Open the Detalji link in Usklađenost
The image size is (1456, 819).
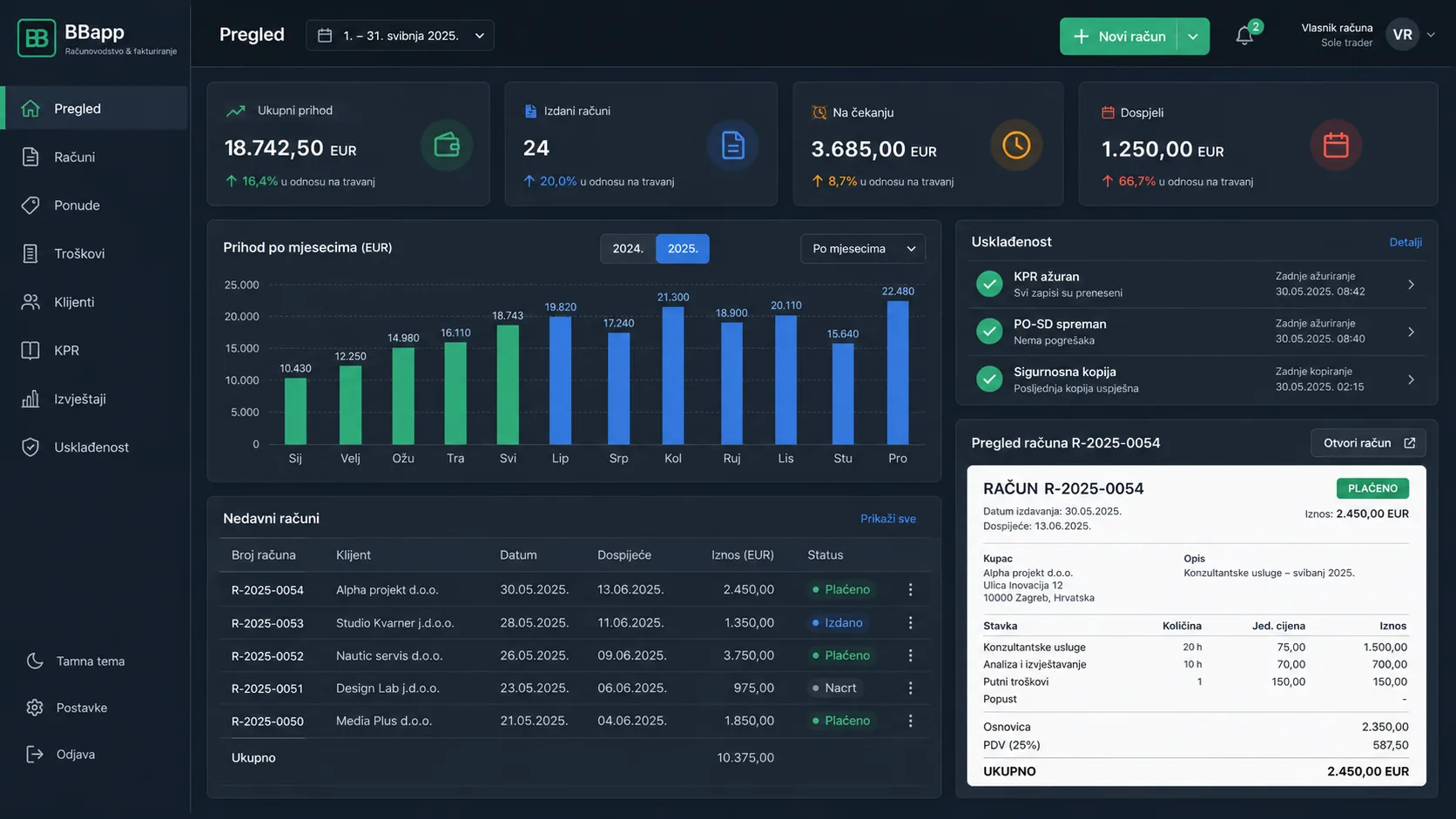tap(1405, 242)
